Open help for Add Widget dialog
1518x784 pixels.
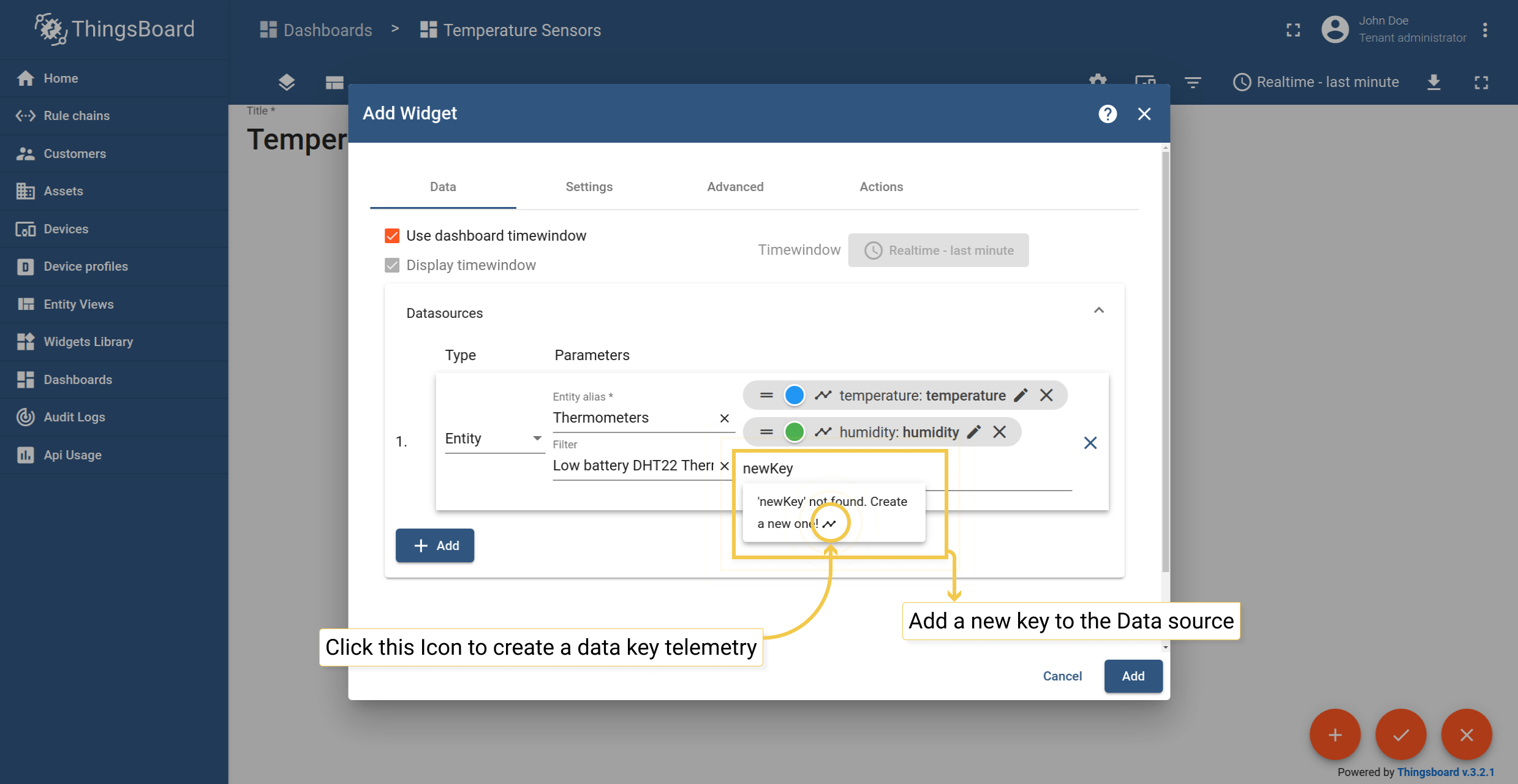(x=1108, y=114)
